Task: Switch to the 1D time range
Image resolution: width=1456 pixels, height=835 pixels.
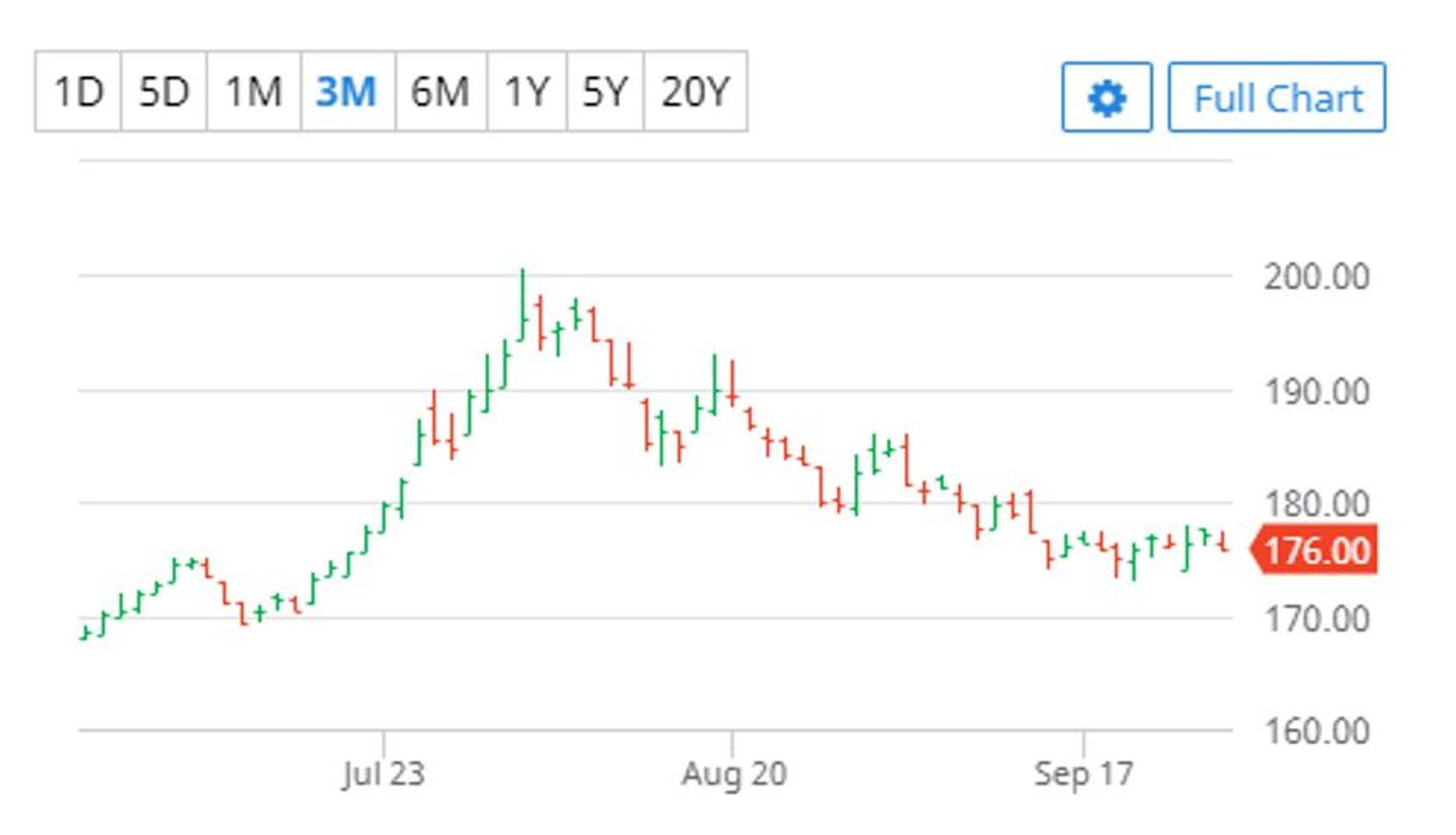Action: point(78,92)
